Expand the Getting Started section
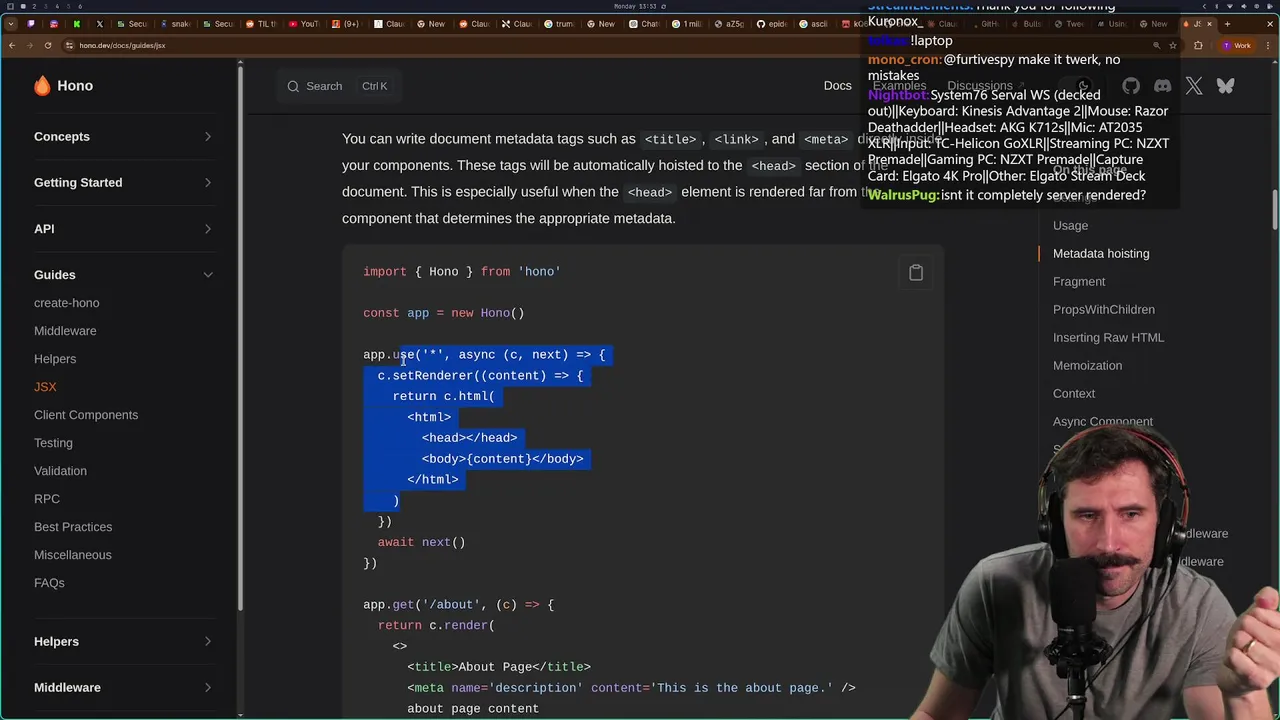Image resolution: width=1280 pixels, height=720 pixels. click(x=123, y=182)
